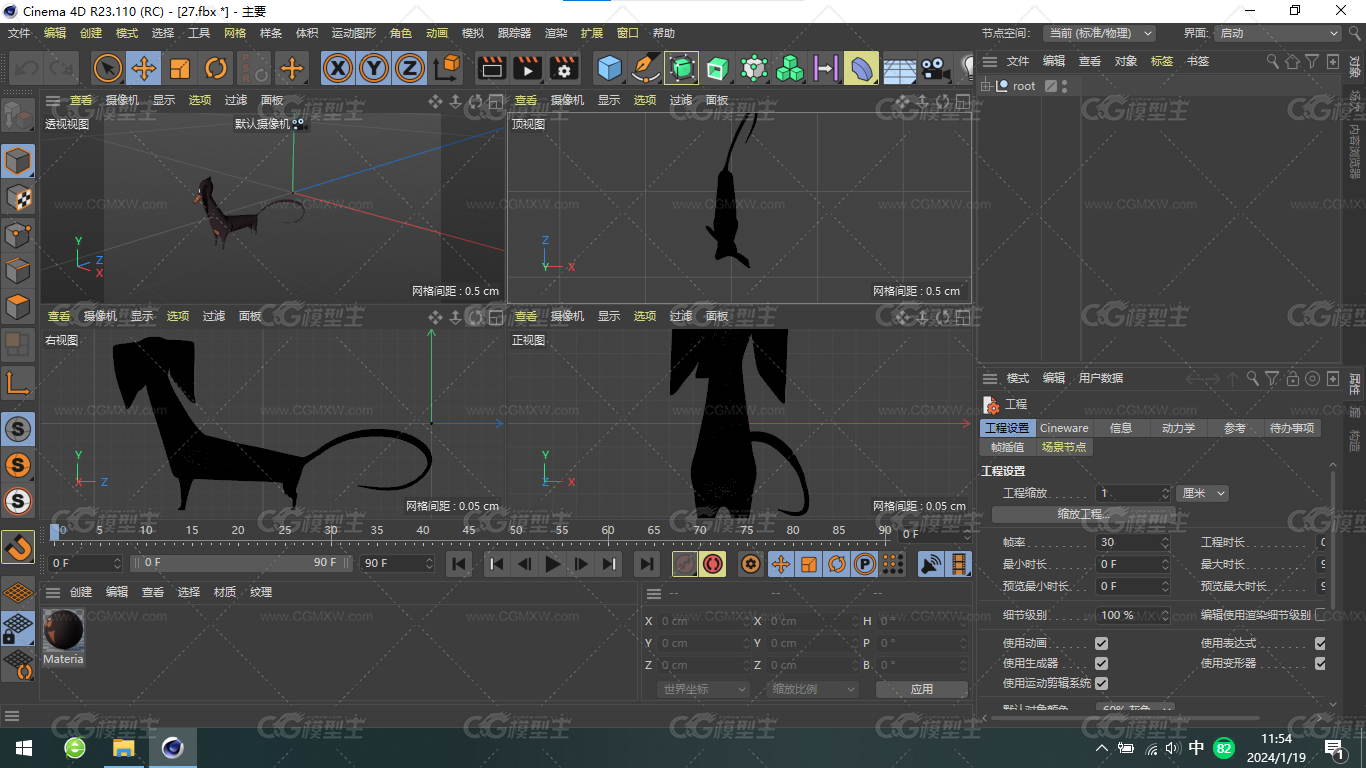Toggle the Y axis lock
This screenshot has width=1366, height=768.
coord(374,68)
